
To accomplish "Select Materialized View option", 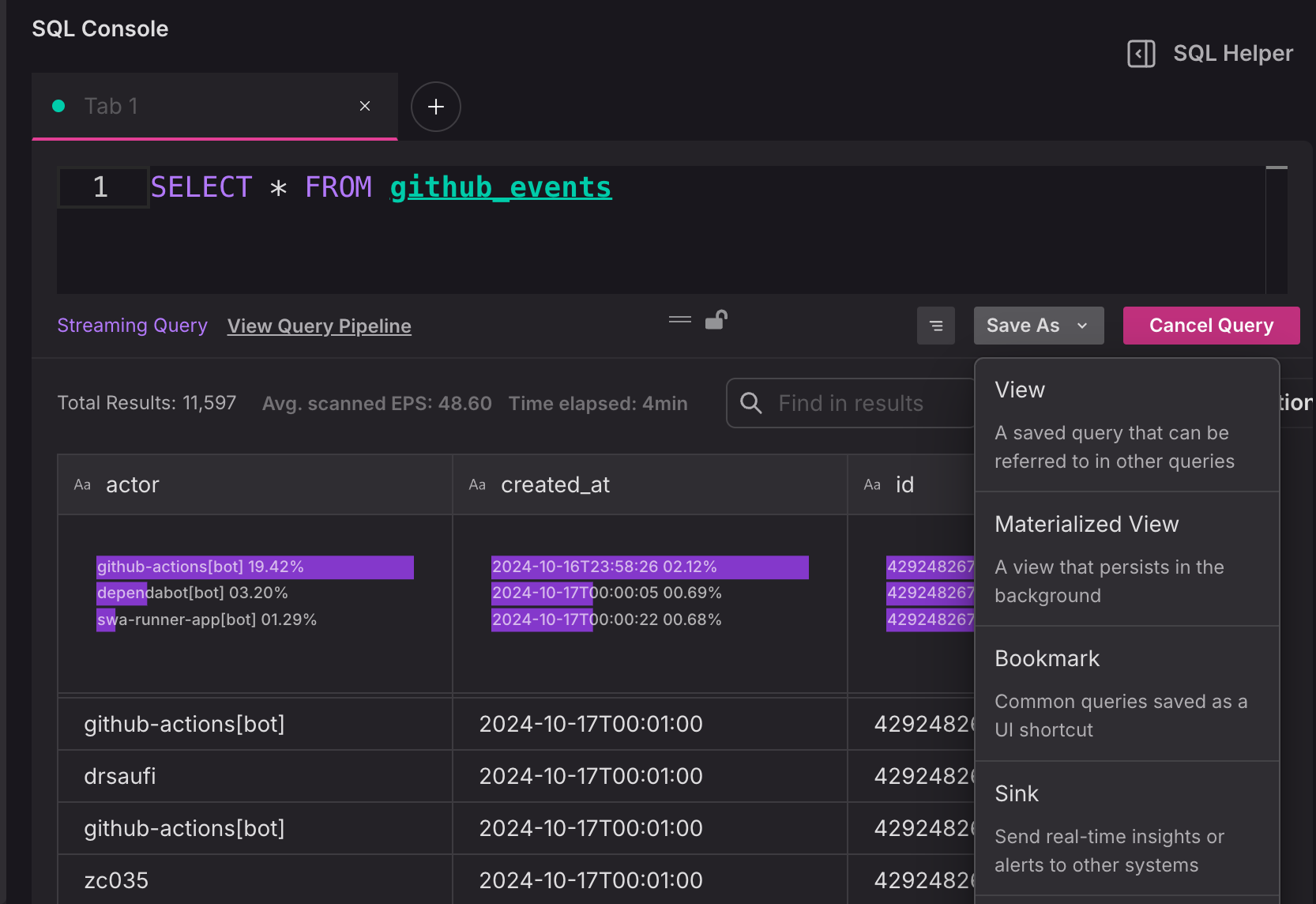I will [1126, 559].
